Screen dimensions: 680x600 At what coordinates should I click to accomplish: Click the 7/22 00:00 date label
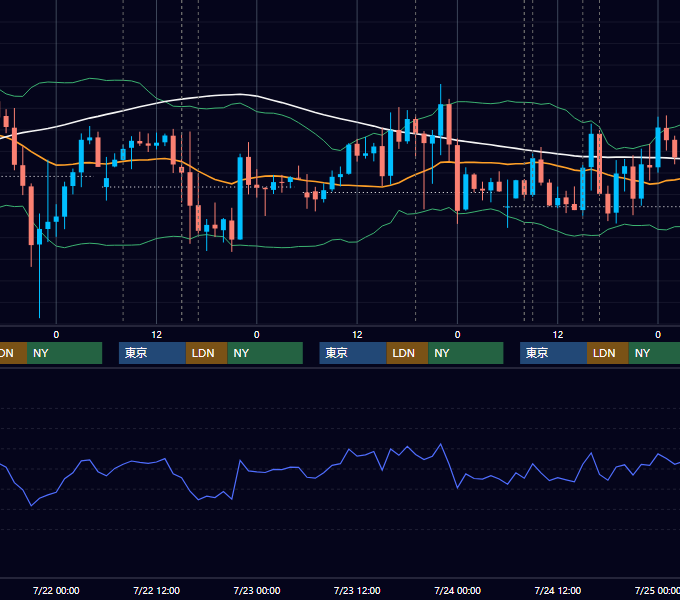56,590
